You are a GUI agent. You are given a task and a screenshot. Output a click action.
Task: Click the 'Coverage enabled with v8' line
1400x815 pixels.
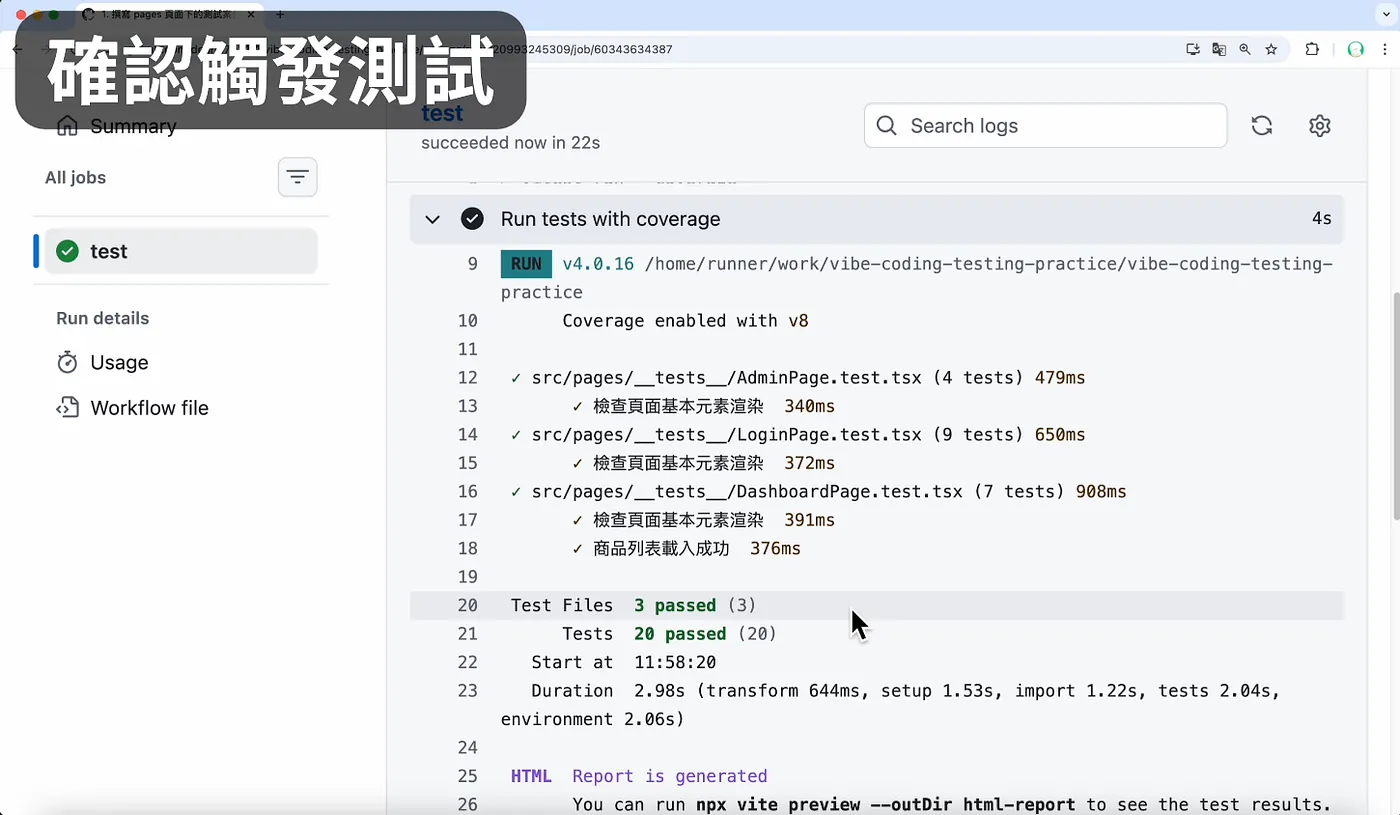[685, 321]
